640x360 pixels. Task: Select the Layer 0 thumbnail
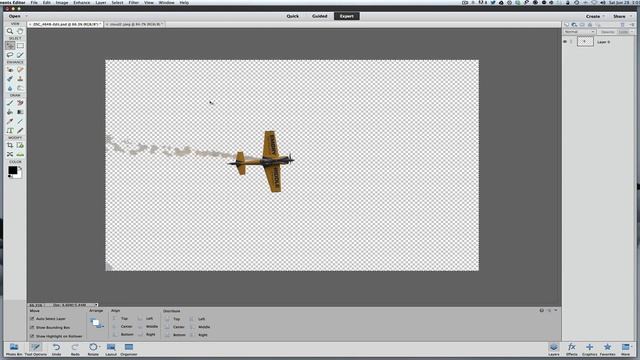(x=585, y=42)
